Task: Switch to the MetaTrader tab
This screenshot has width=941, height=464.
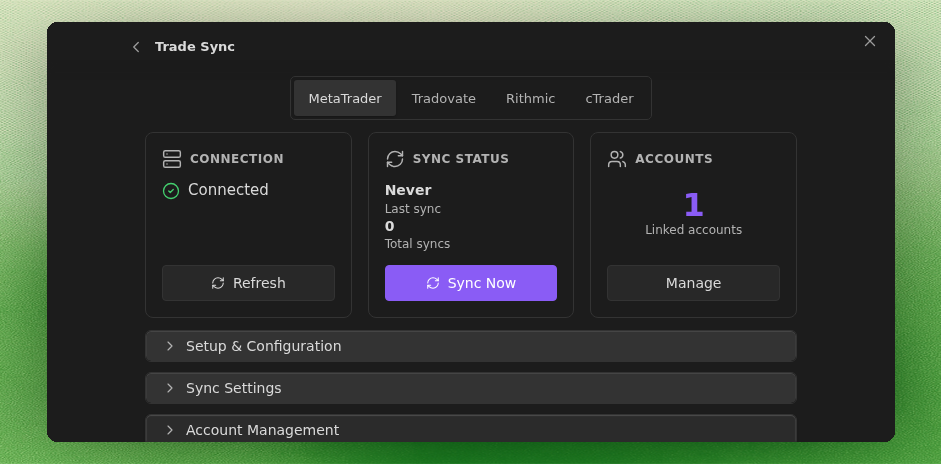Action: point(345,98)
